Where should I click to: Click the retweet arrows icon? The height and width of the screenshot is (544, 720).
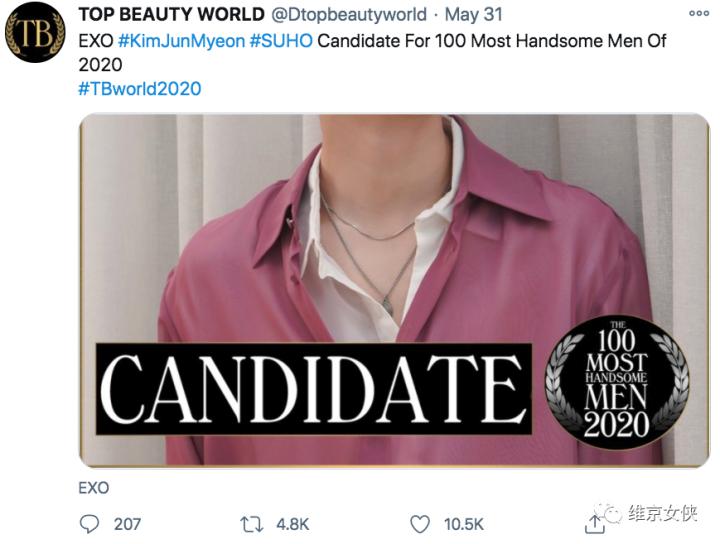pos(254,523)
